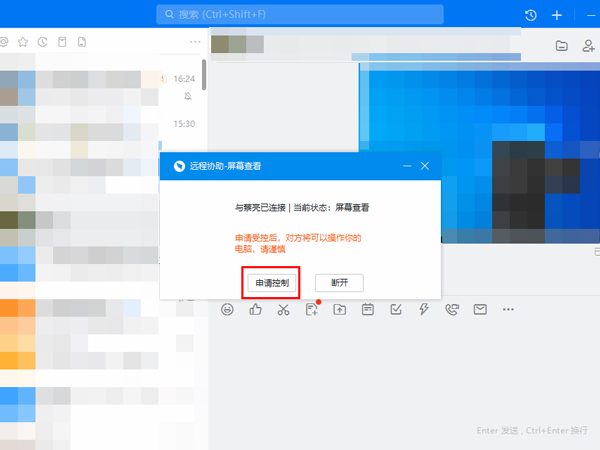The height and width of the screenshot is (450, 600).
Task: Select the scissors screenshot tool
Action: click(283, 310)
